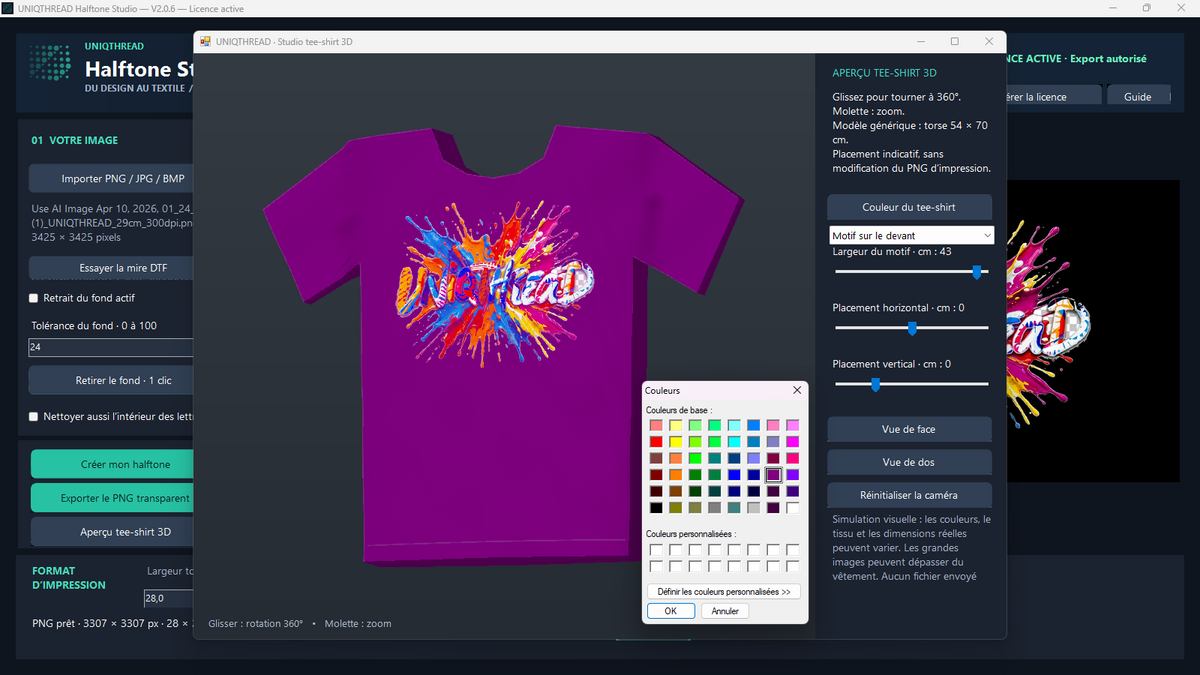Click Retirer le fond · 1 clic button
Viewport: 1200px width, 675px height.
coord(111,380)
